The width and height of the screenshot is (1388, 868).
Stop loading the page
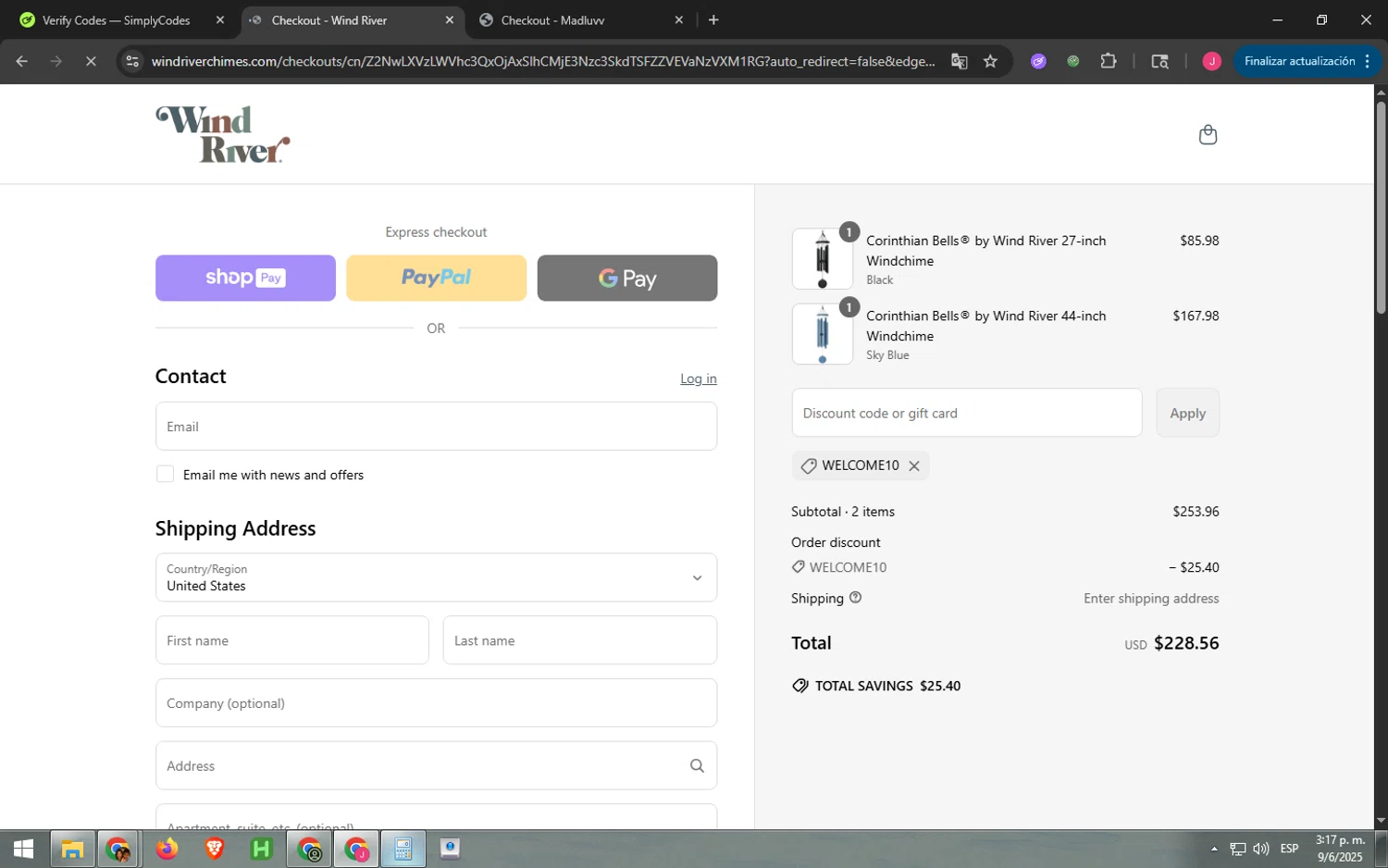click(91, 61)
